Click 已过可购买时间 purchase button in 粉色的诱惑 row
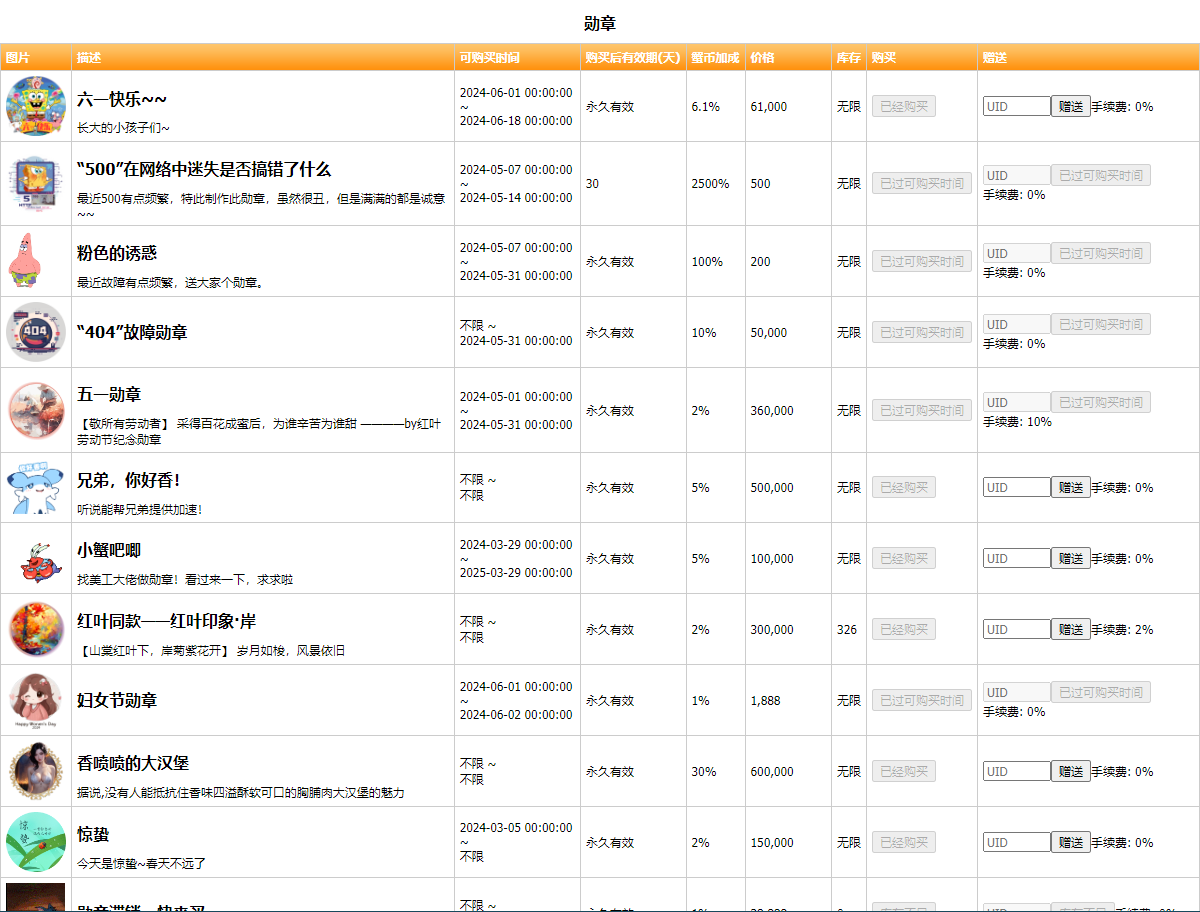 922,261
